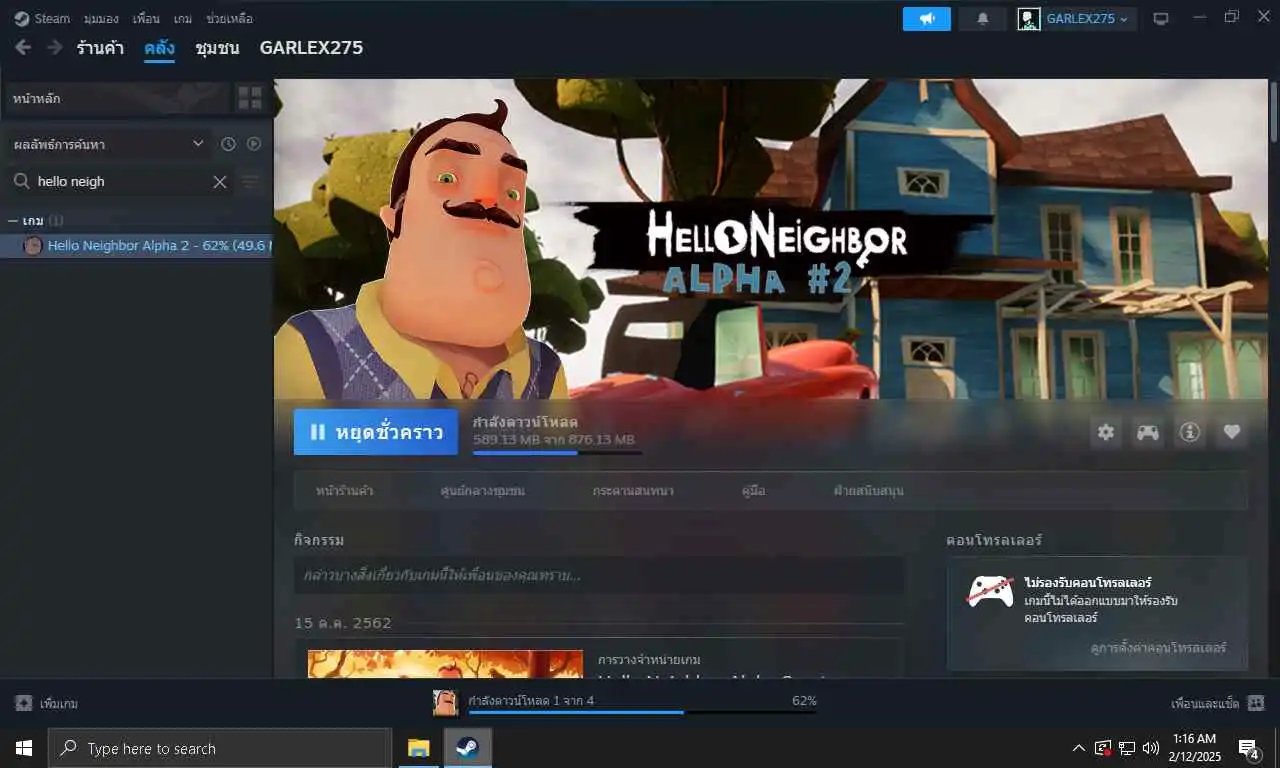This screenshot has width=1280, height=768.
Task: Click the magnifier icon in the library search
Action: 21,181
